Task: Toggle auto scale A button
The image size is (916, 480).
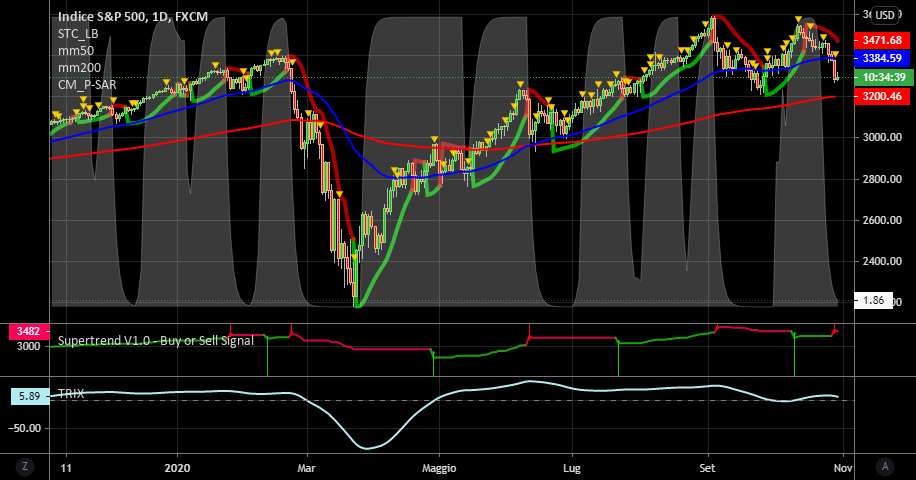Action: pos(885,466)
